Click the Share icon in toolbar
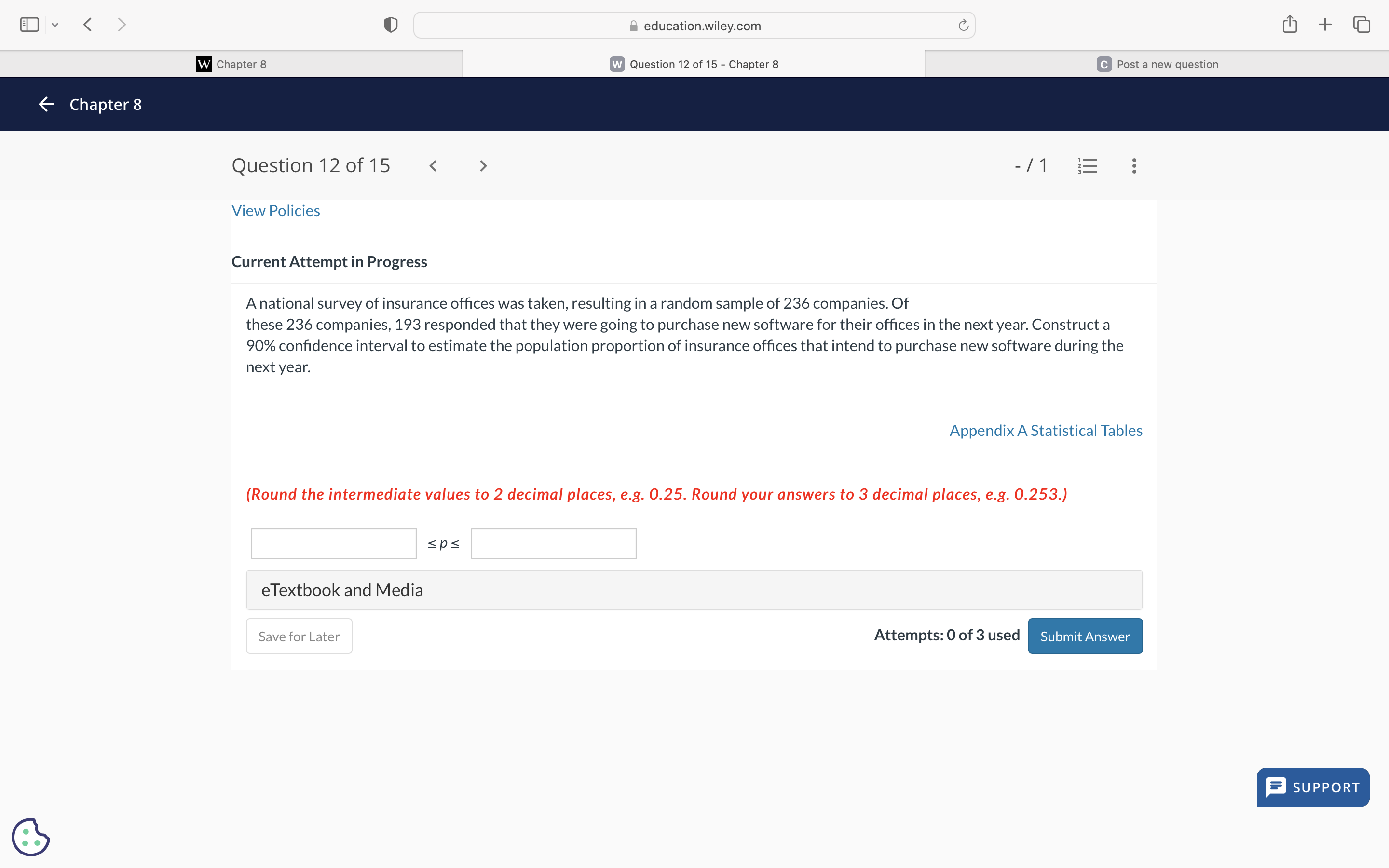The width and height of the screenshot is (1389, 868). point(1289,24)
